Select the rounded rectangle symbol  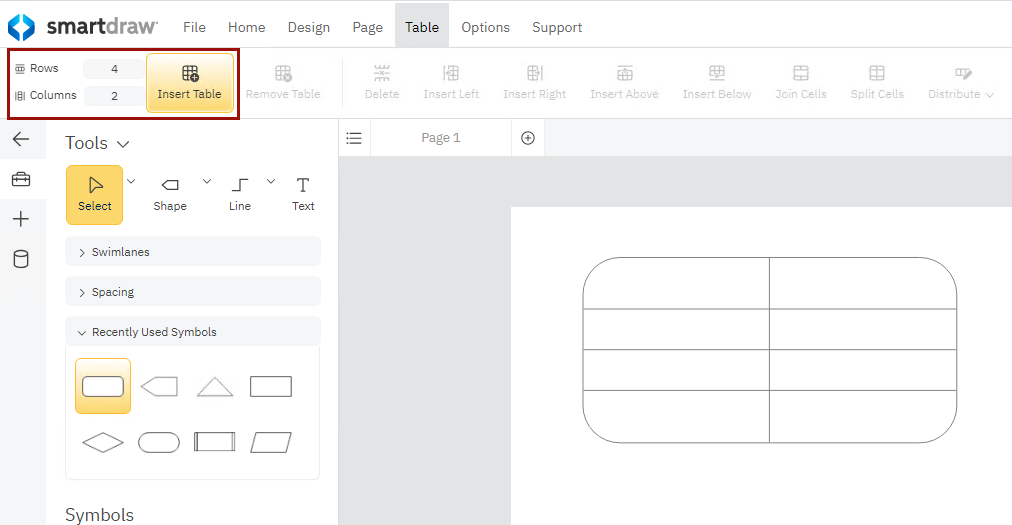pyautogui.click(x=103, y=386)
